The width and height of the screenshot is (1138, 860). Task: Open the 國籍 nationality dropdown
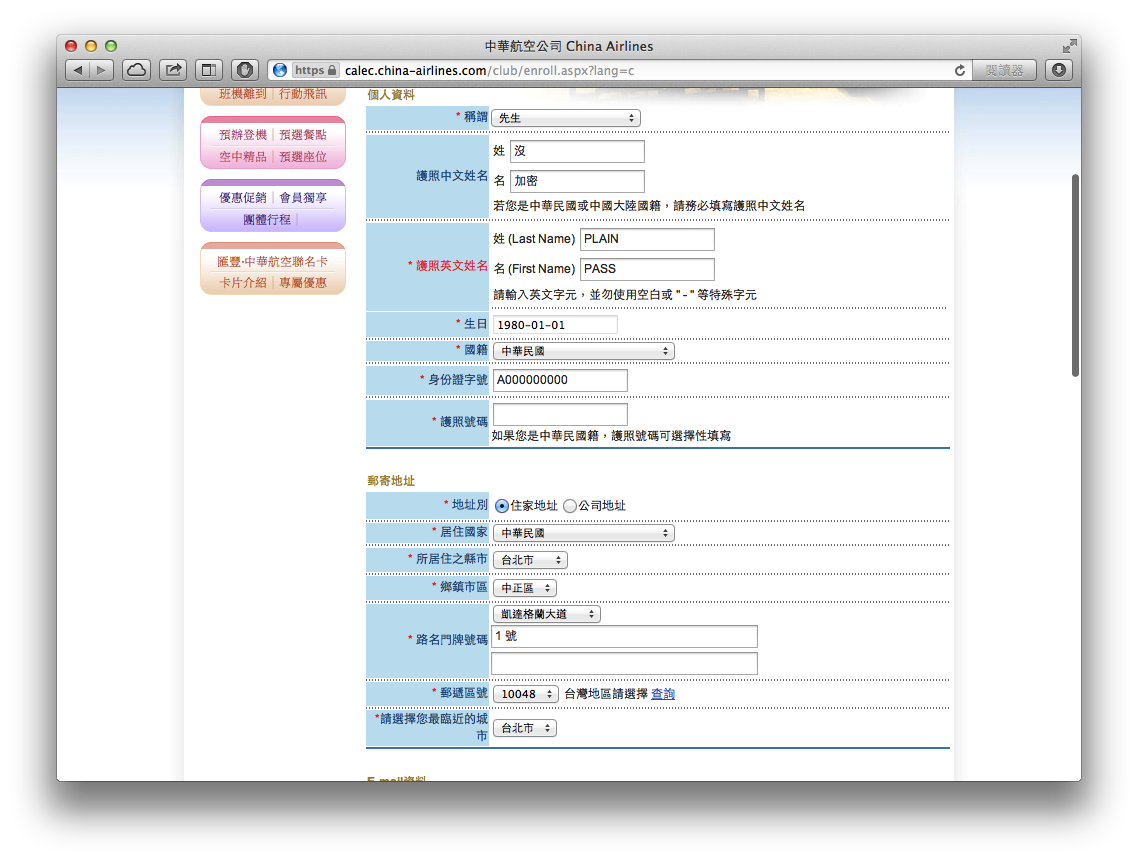click(584, 351)
